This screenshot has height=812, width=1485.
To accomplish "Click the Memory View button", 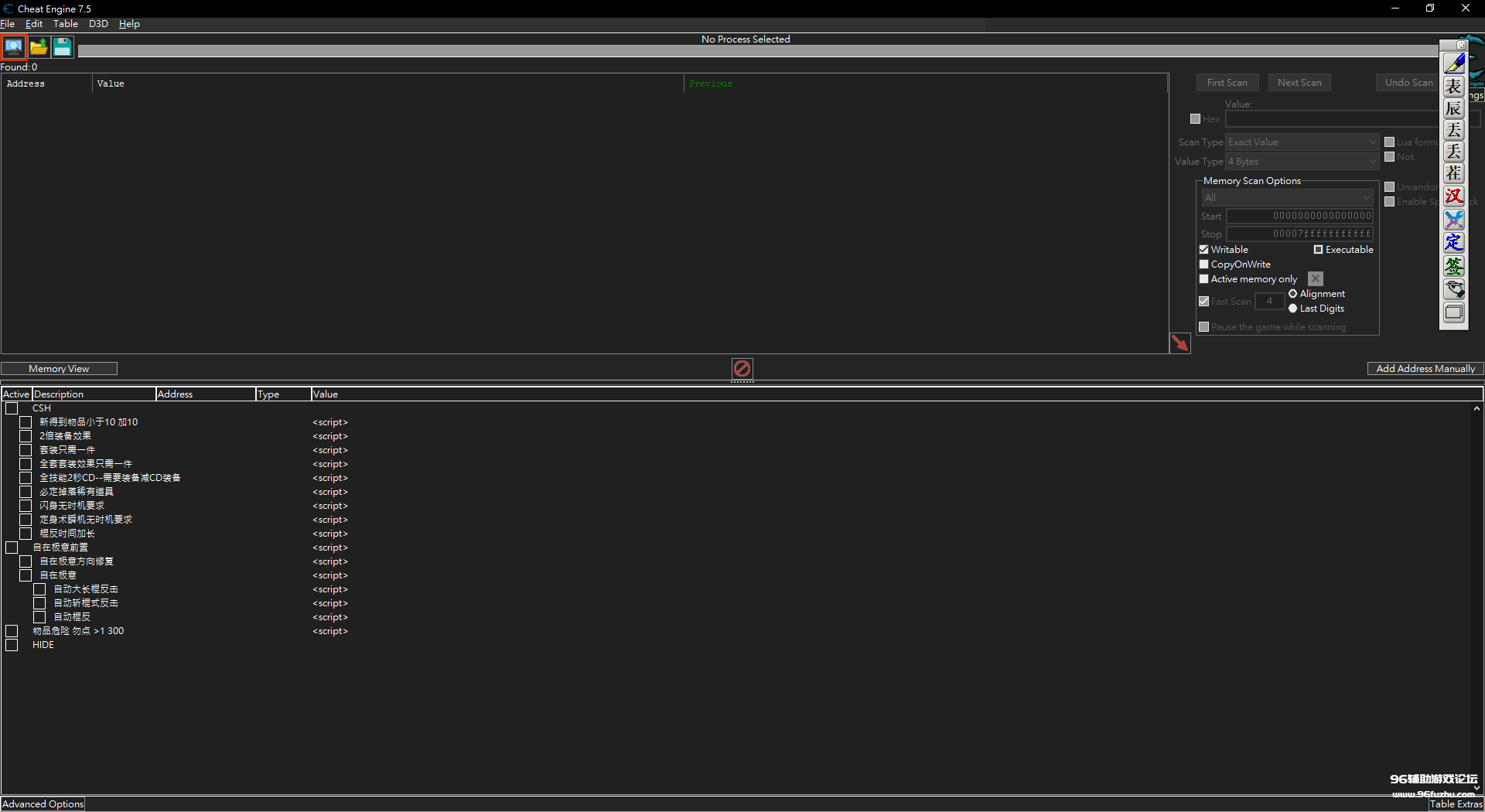I will pyautogui.click(x=59, y=369).
